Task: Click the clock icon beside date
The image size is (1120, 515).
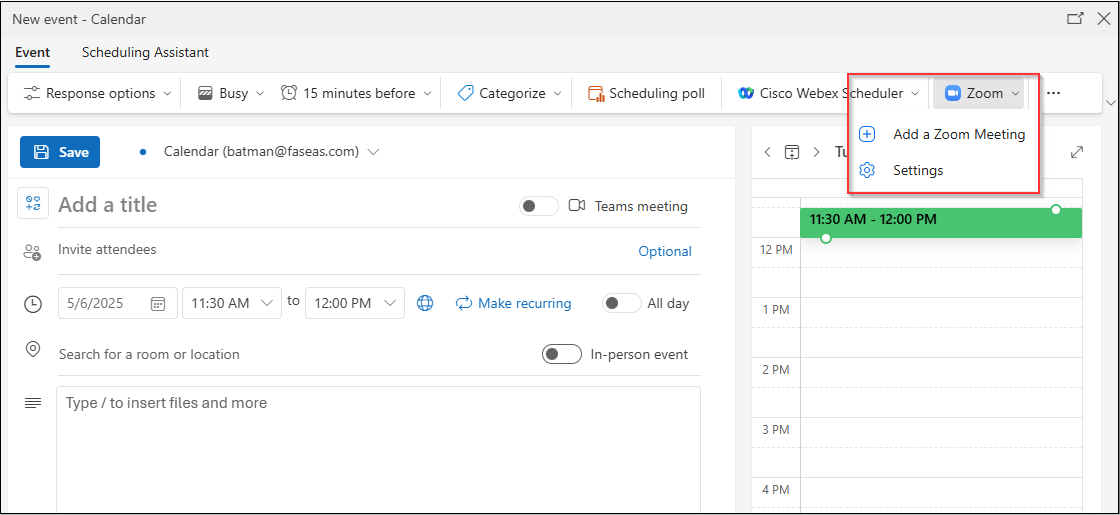Action: 33,304
